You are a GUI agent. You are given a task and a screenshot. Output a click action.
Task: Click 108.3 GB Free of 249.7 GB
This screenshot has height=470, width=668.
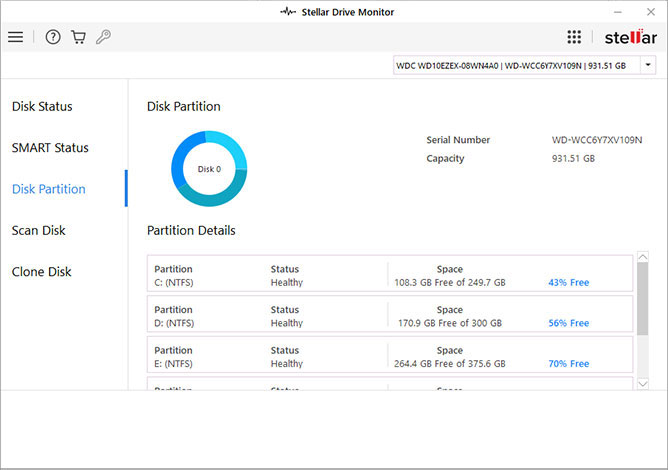[450, 283]
